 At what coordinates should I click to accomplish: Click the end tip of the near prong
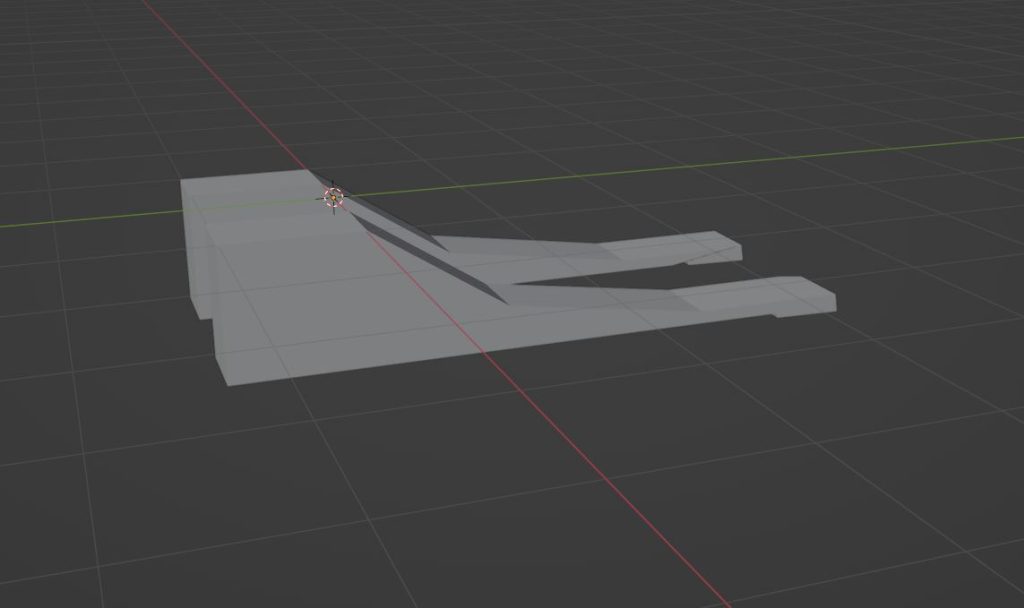[829, 298]
